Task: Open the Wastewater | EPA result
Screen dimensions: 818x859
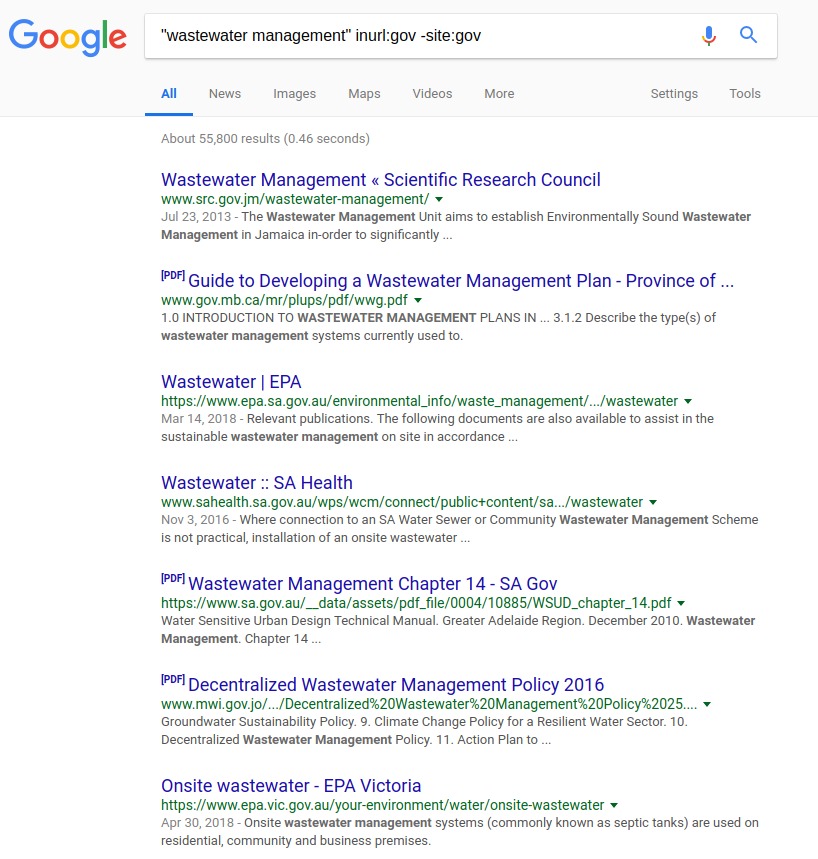Action: click(x=231, y=382)
